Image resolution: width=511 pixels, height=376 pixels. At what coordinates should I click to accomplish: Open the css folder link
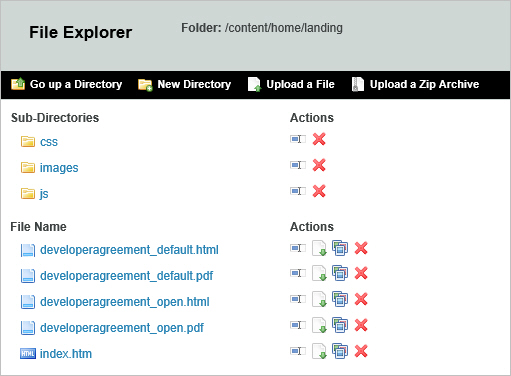pos(49,142)
